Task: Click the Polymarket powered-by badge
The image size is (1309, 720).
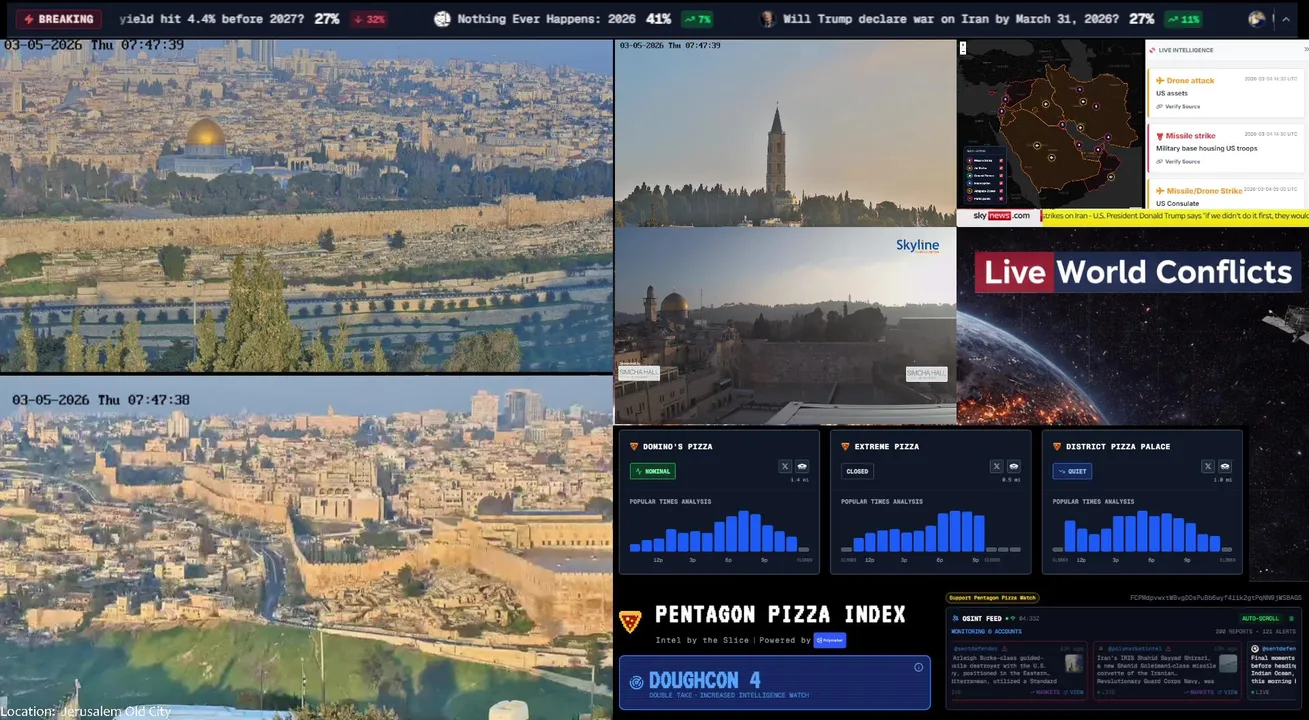Action: pos(829,640)
